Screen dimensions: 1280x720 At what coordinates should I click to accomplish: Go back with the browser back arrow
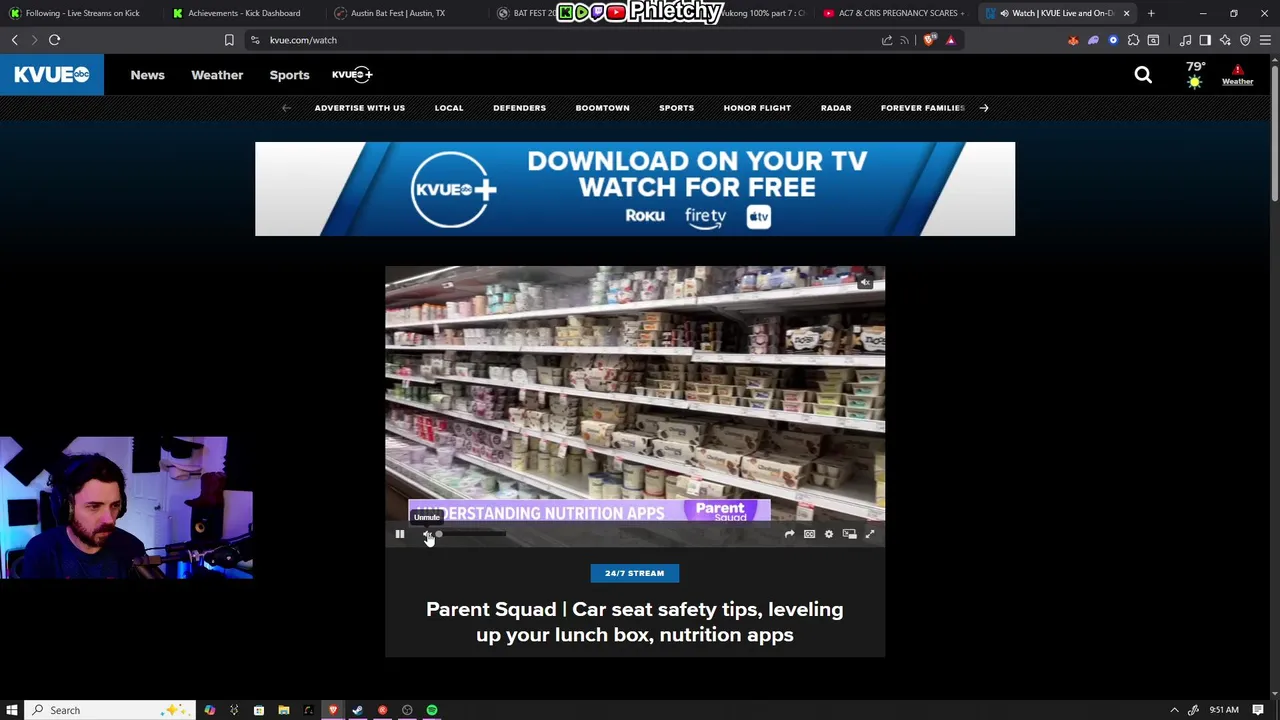point(15,40)
